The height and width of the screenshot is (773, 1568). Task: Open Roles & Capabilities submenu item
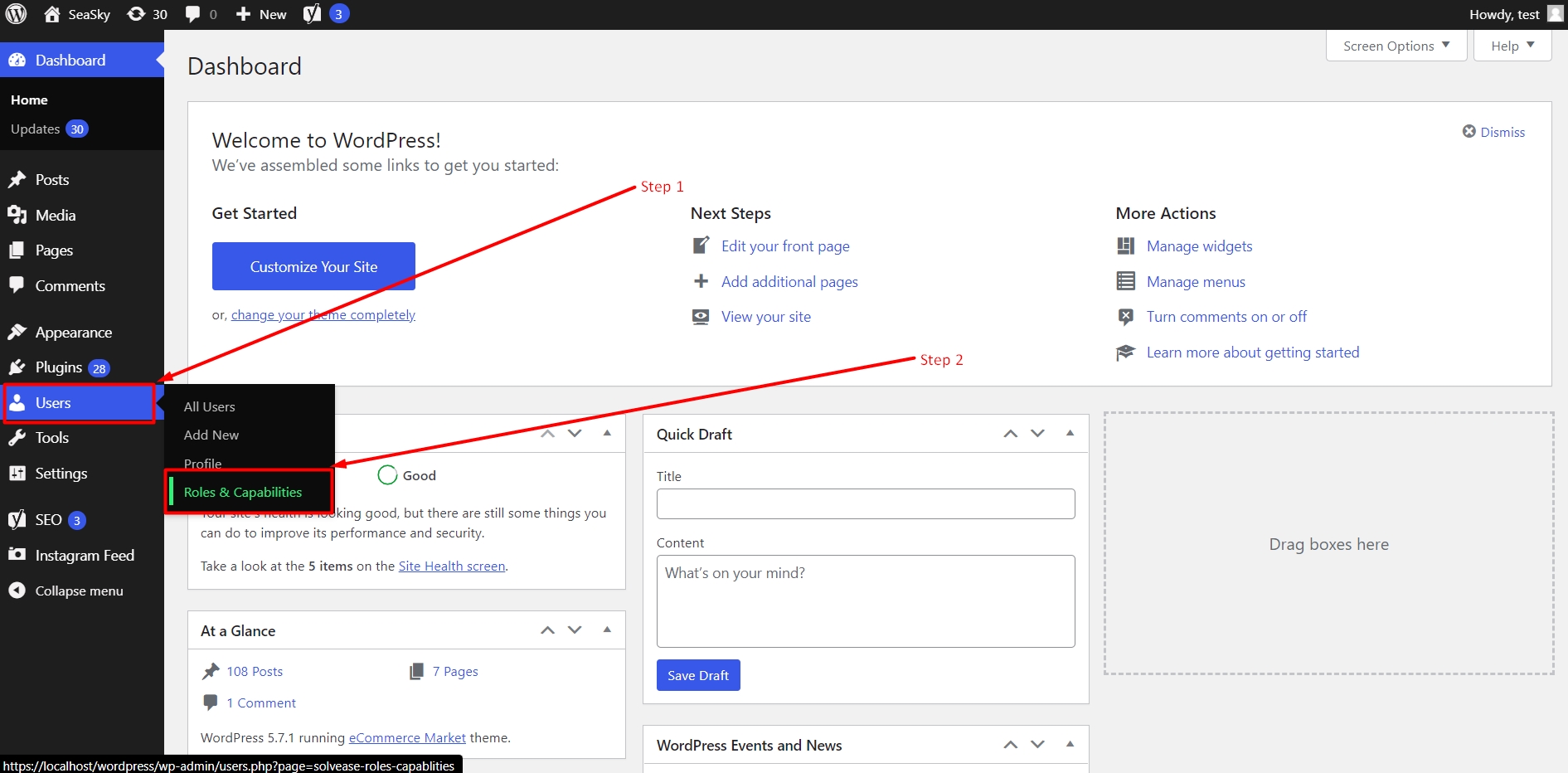(x=243, y=492)
